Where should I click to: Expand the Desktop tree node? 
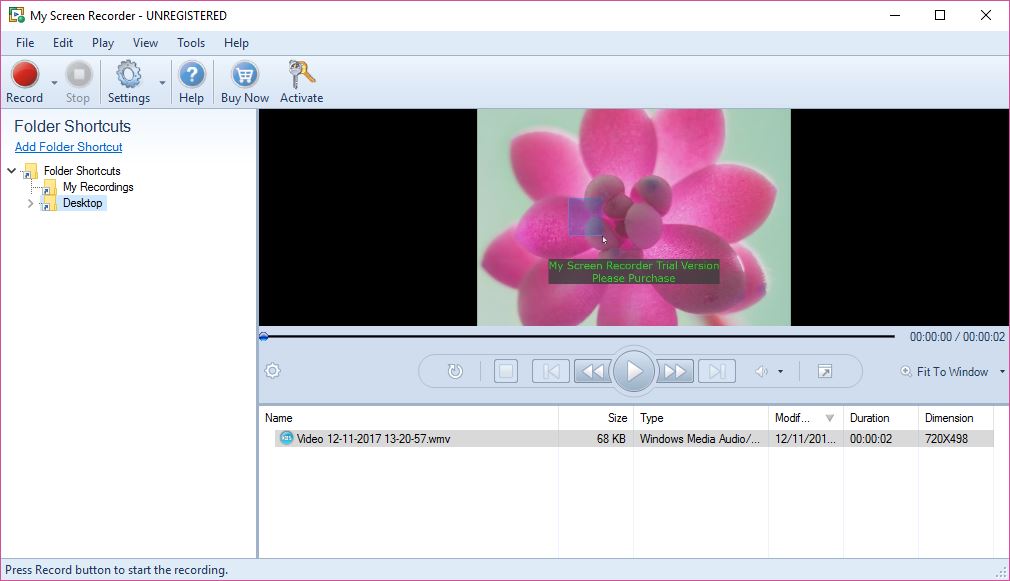30,203
